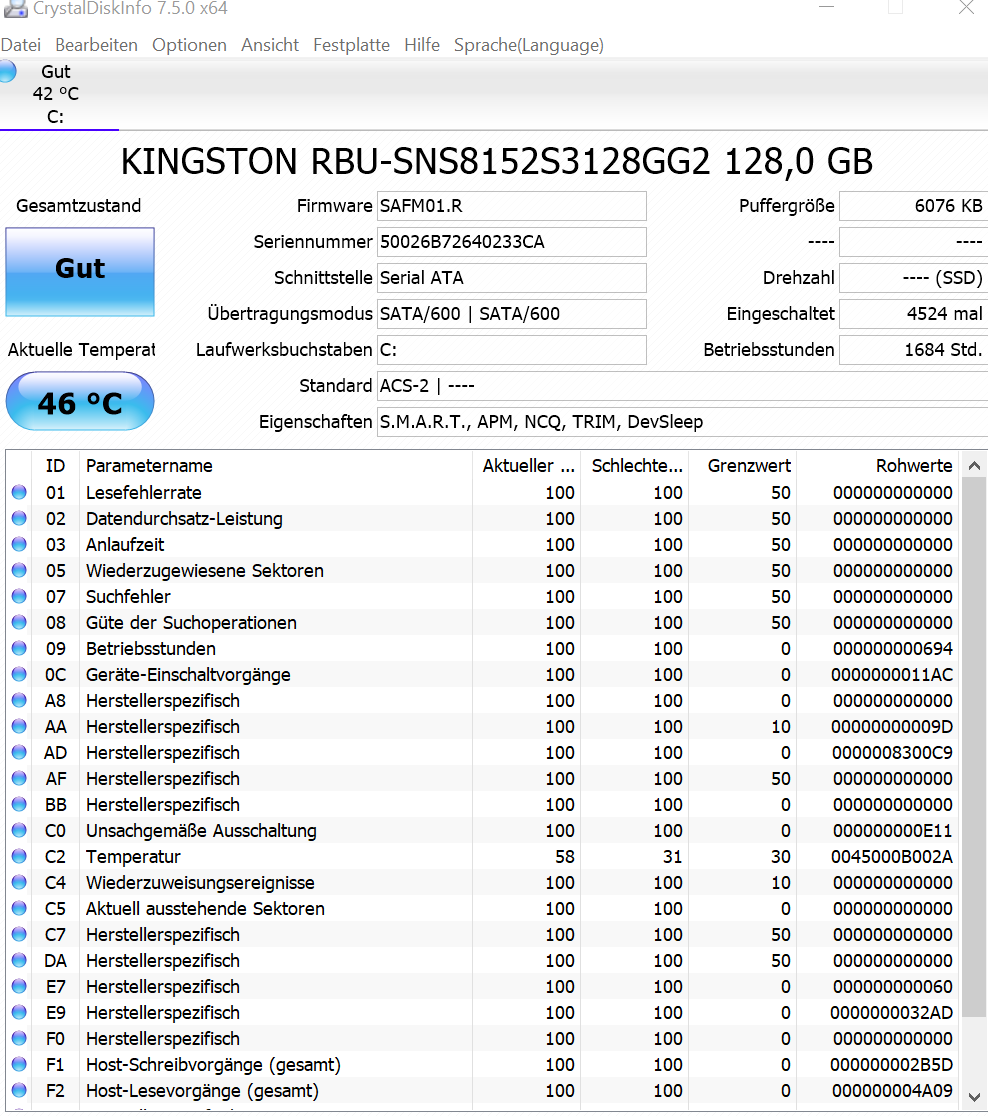Click status dot for Wiederzugewiesene Sektoren row
The image size is (988, 1116).
pos(19,570)
